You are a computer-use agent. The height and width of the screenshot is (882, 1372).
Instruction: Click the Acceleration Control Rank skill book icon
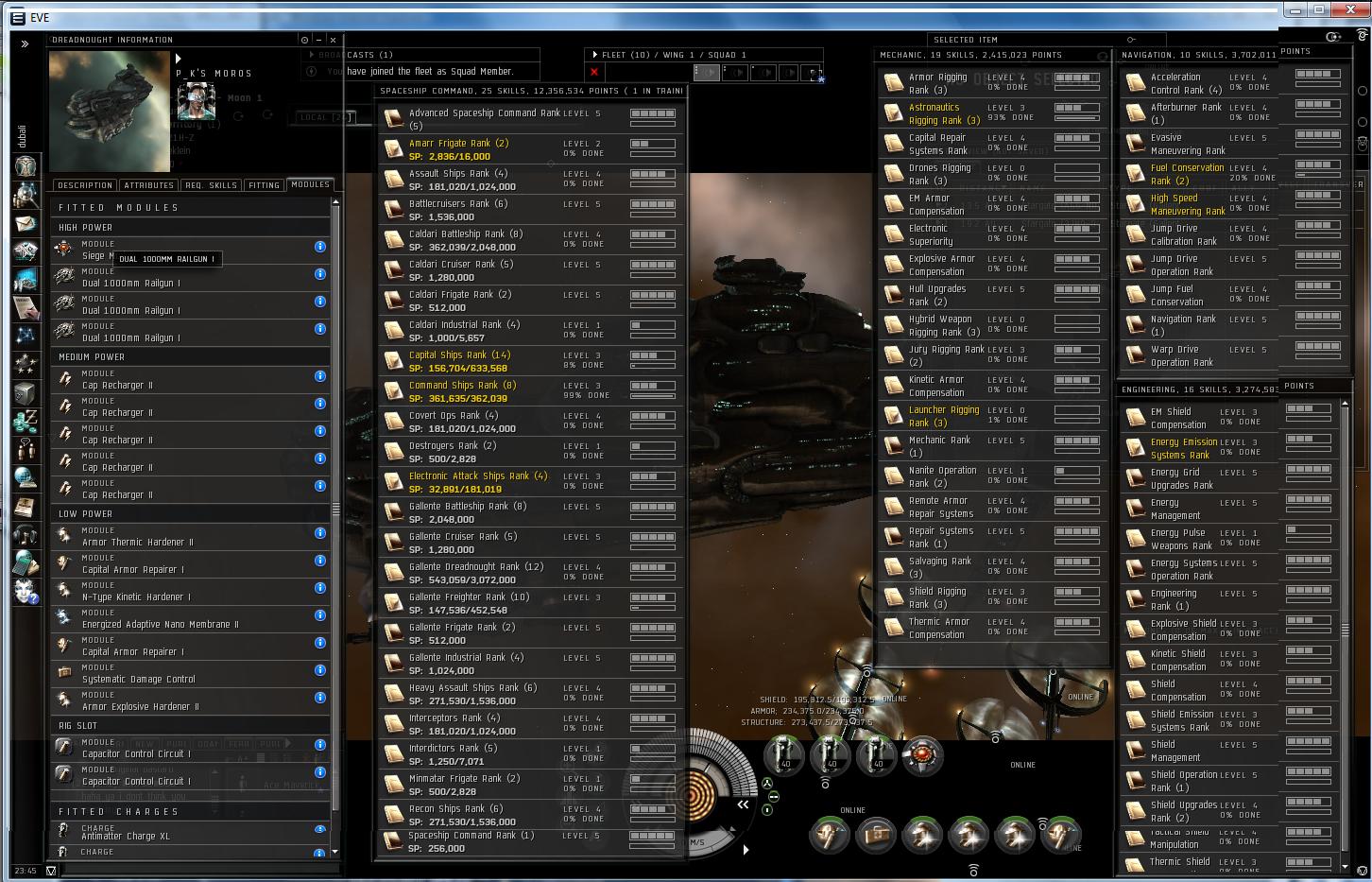pyautogui.click(x=1135, y=83)
